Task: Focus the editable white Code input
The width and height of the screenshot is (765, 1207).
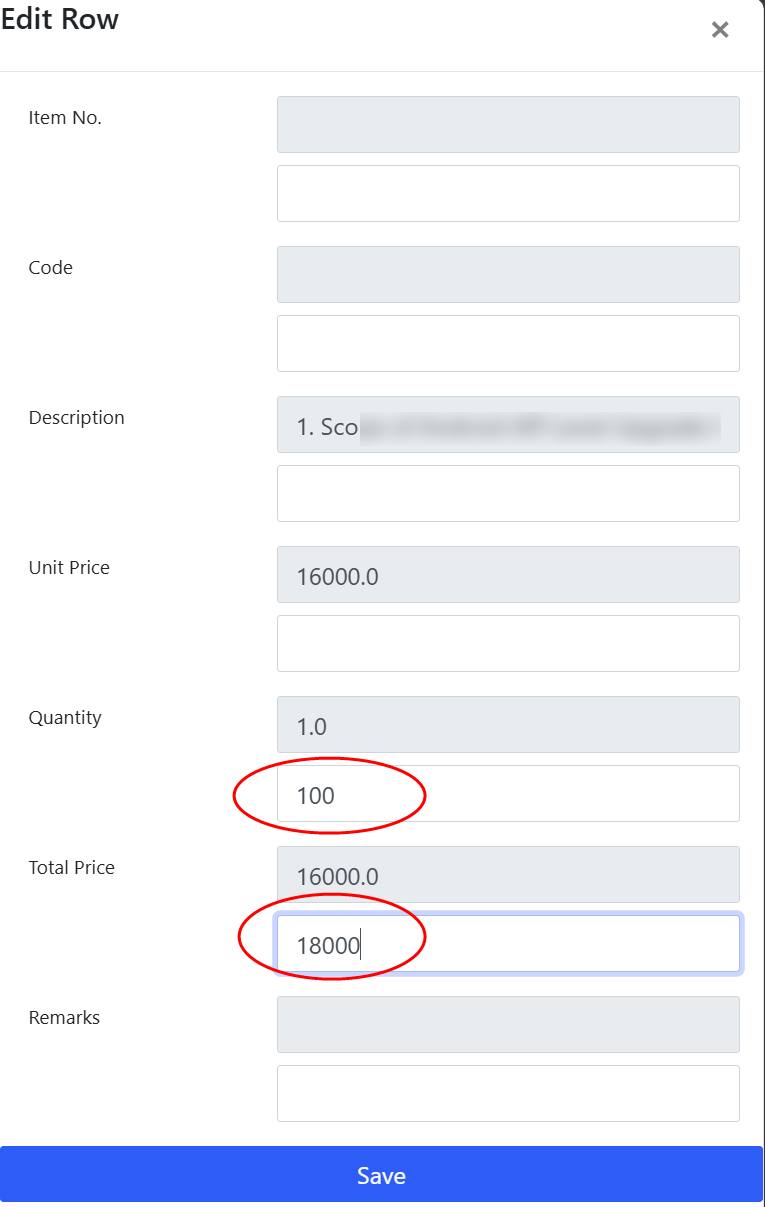Action: point(508,343)
